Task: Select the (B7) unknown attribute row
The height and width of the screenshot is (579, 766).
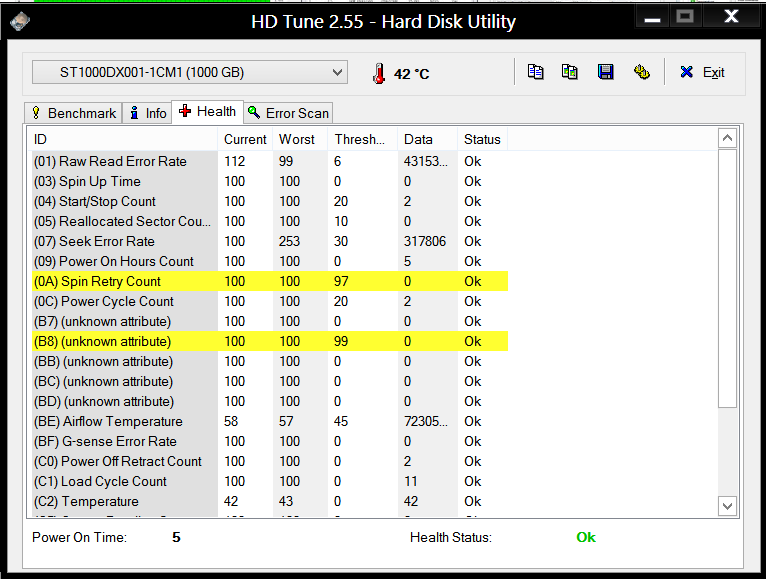Action: click(x=270, y=322)
